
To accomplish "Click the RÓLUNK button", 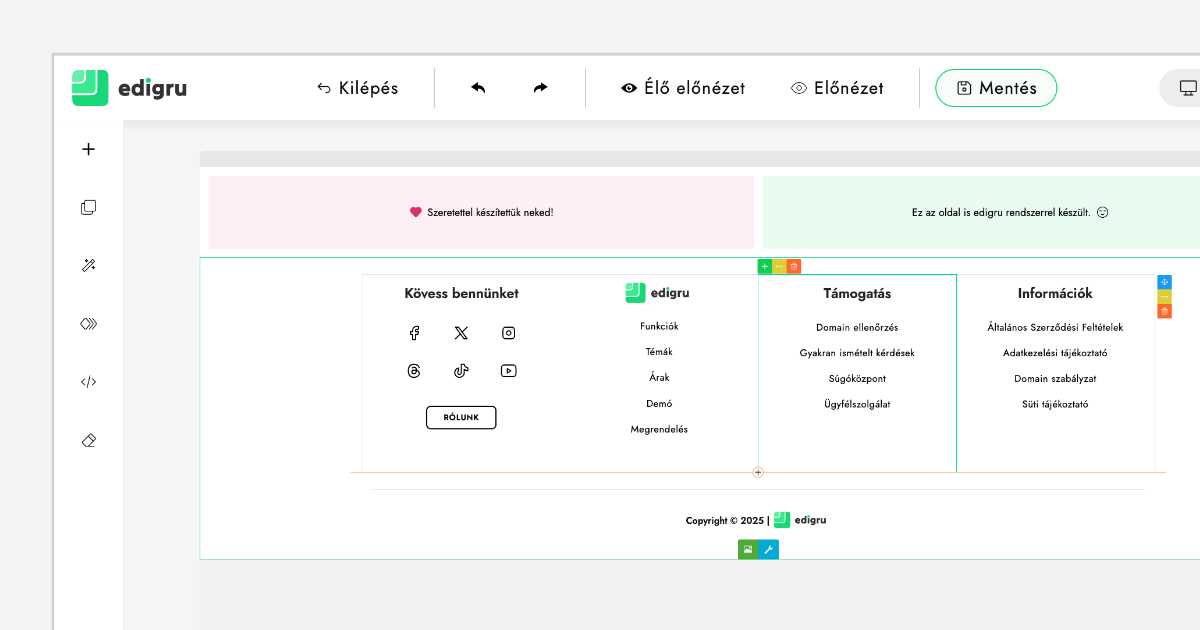I will (461, 417).
